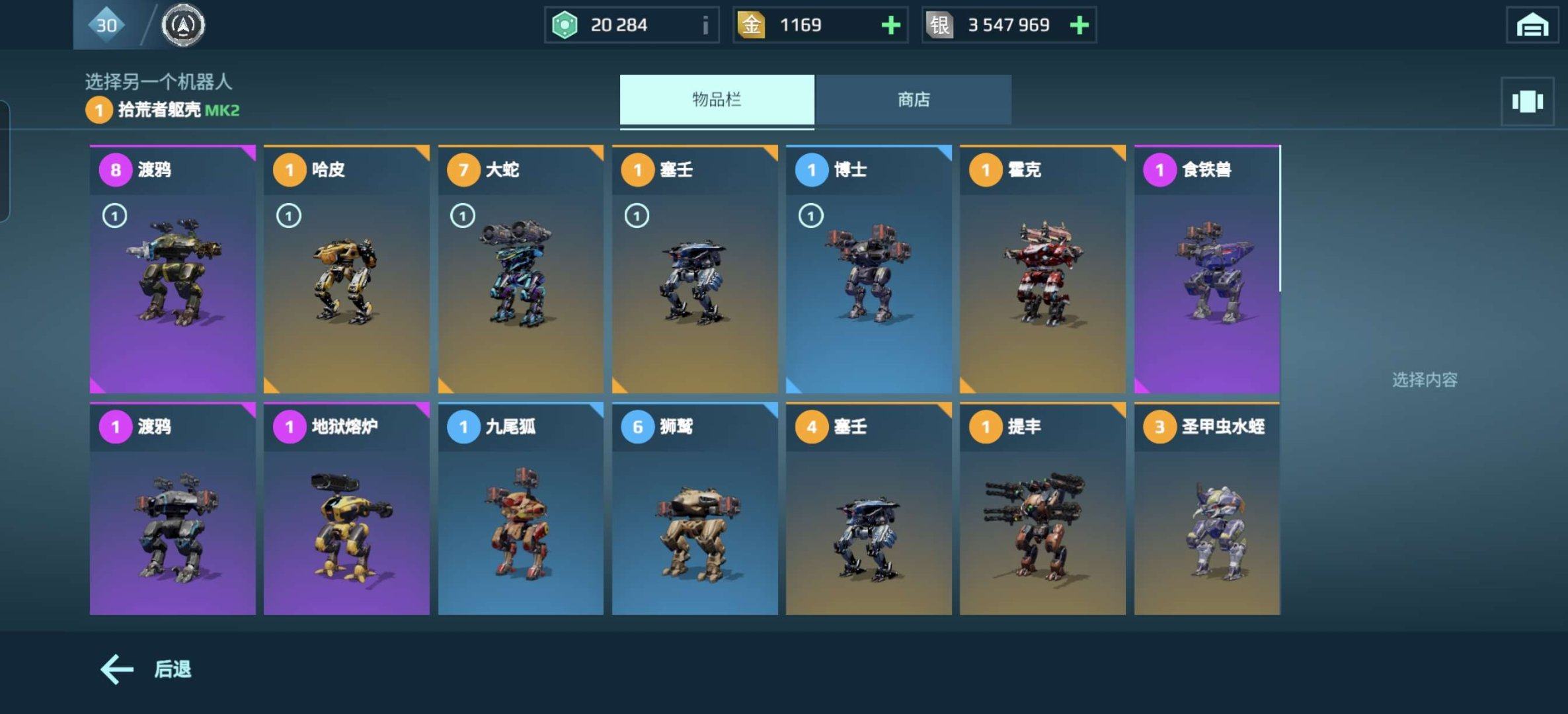Select the 九尾狐 robot card

pos(520,508)
